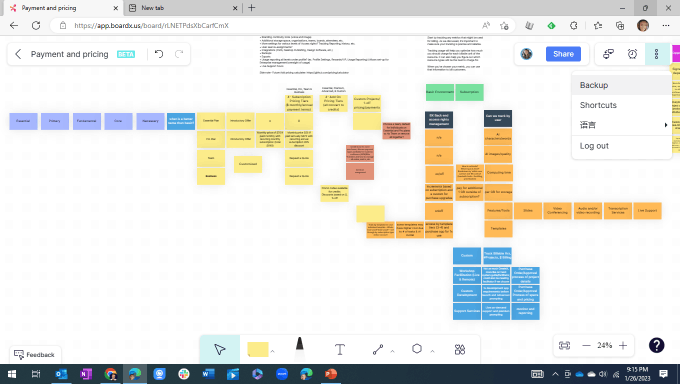
Task: Select the green 'Subscription' sticky note
Action: 469,92
